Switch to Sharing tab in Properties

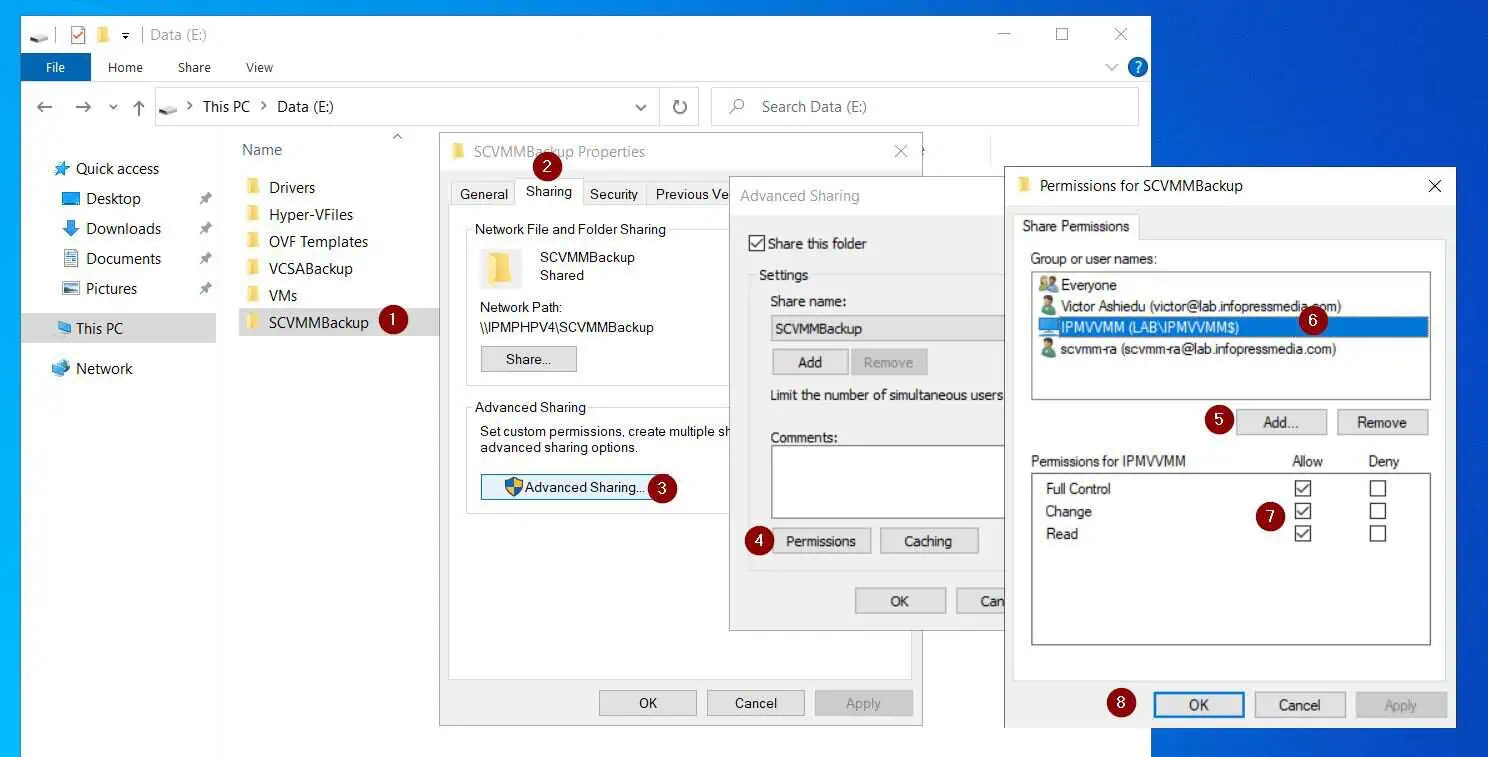click(549, 192)
